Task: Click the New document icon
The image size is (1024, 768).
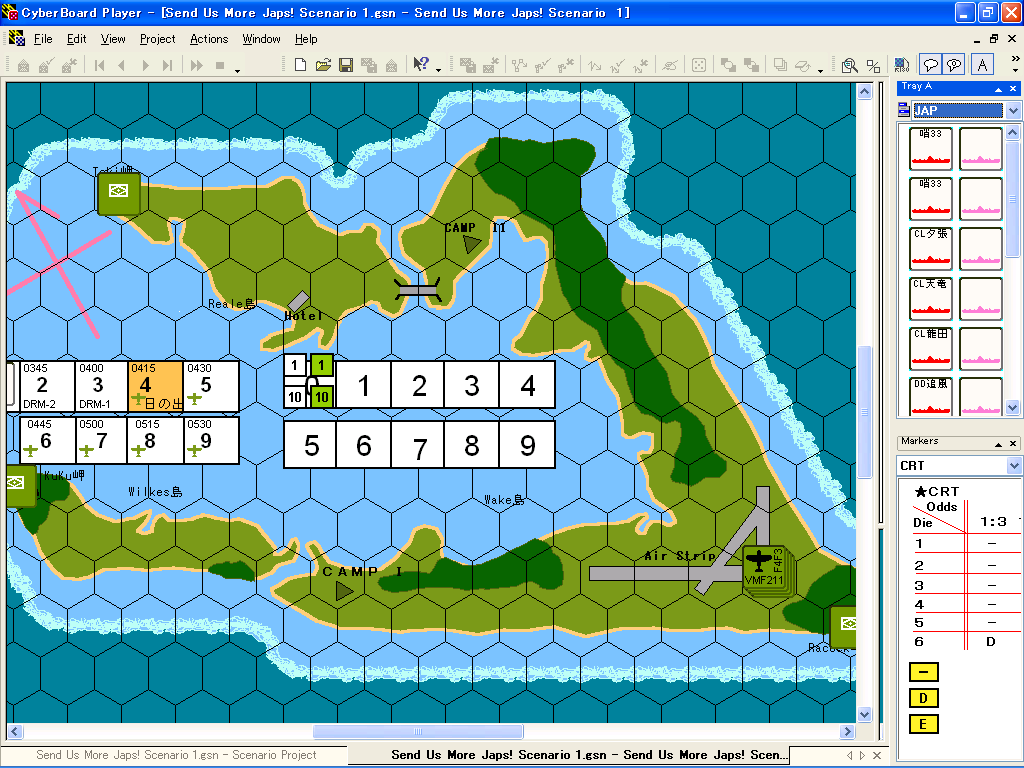Action: [x=300, y=65]
